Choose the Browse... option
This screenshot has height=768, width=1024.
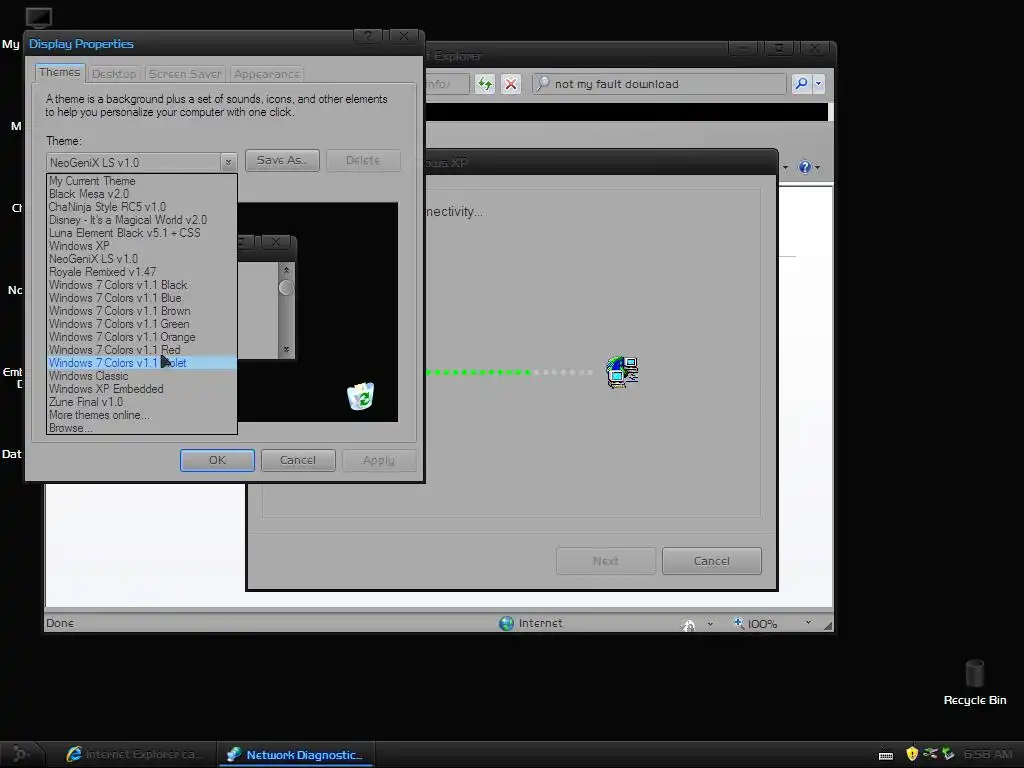142,428
